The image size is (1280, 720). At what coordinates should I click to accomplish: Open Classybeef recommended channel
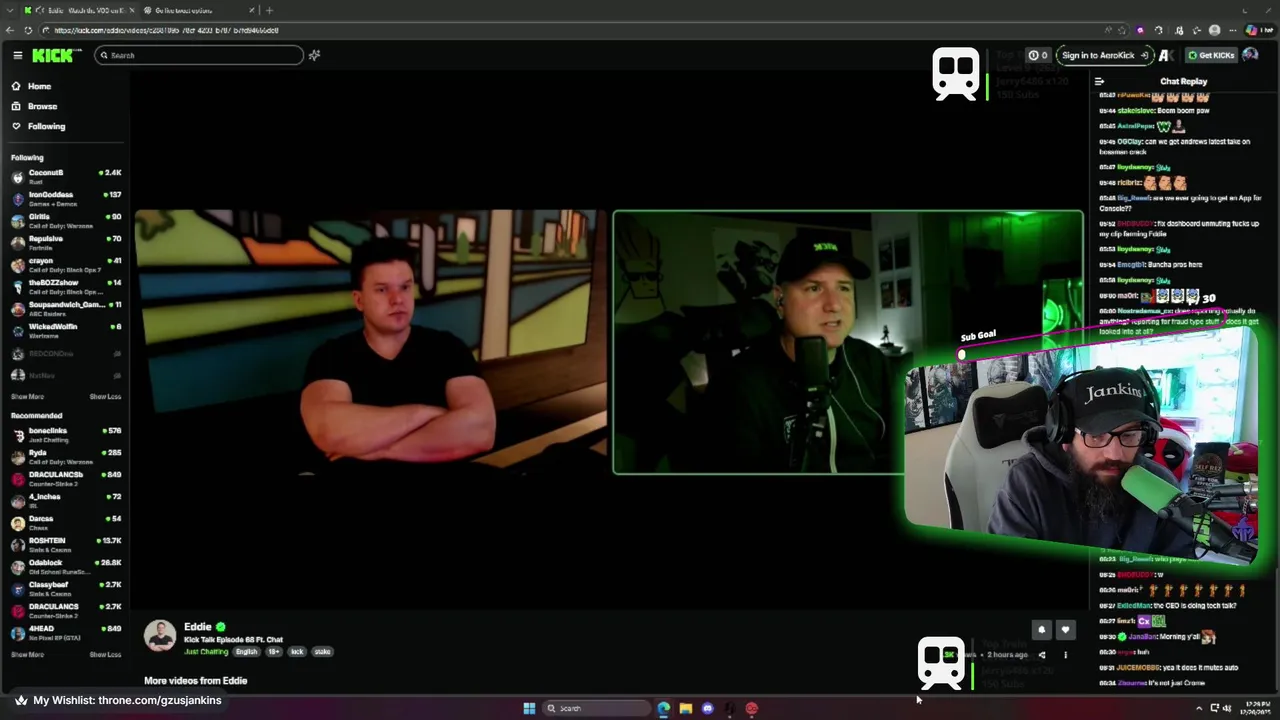tap(64, 589)
